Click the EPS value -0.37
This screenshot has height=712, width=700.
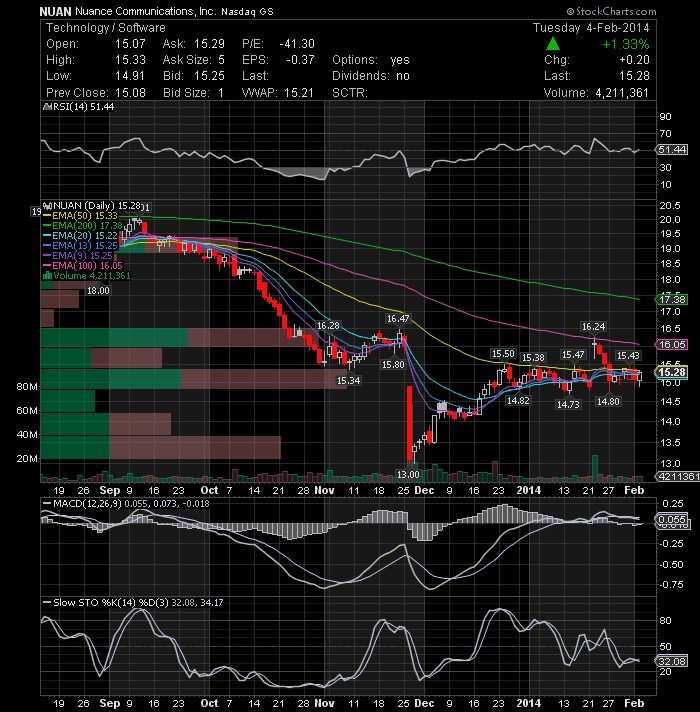click(301, 59)
